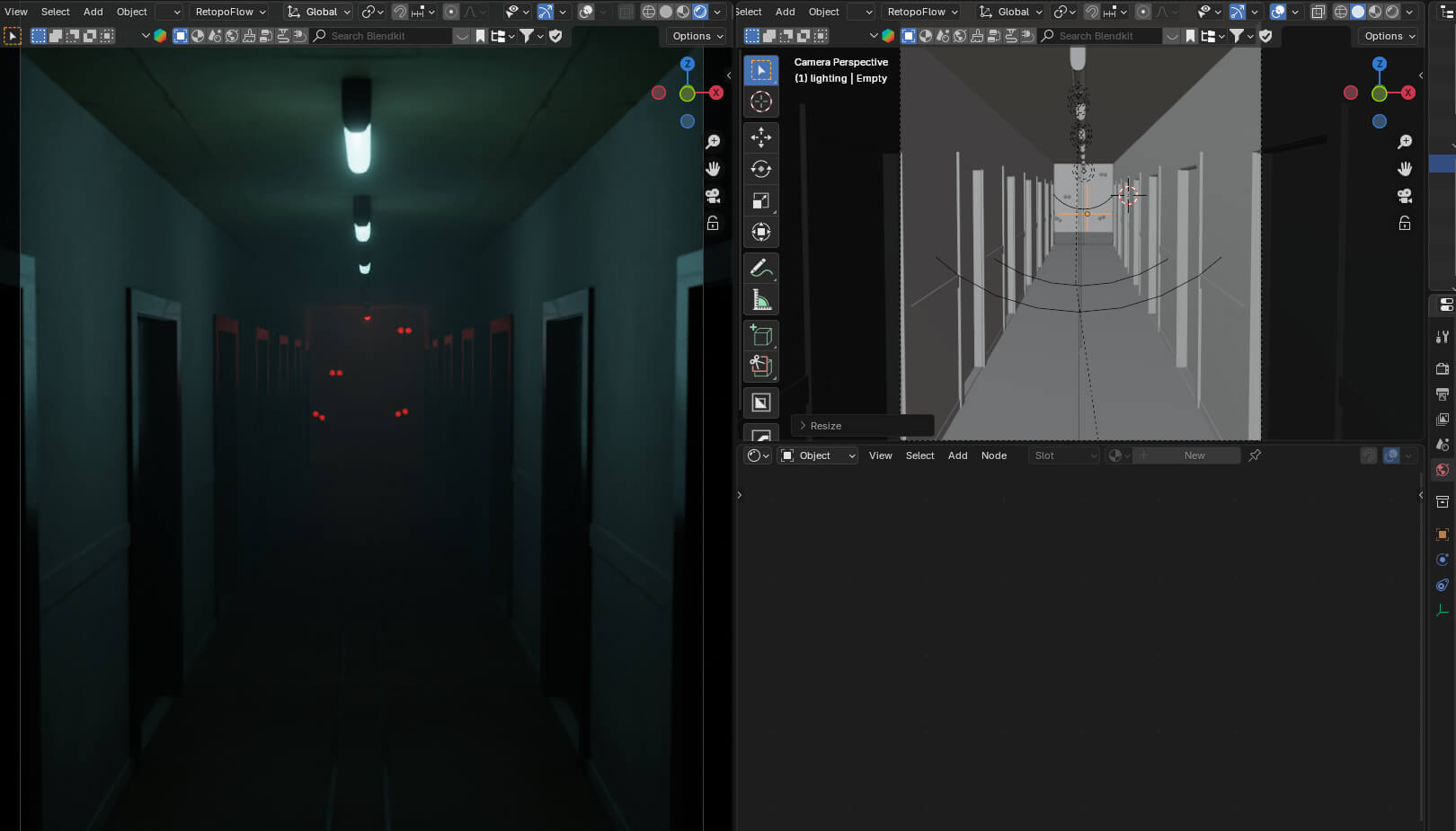Open Add menu in left viewport
This screenshot has width=1456, height=831.
(93, 12)
